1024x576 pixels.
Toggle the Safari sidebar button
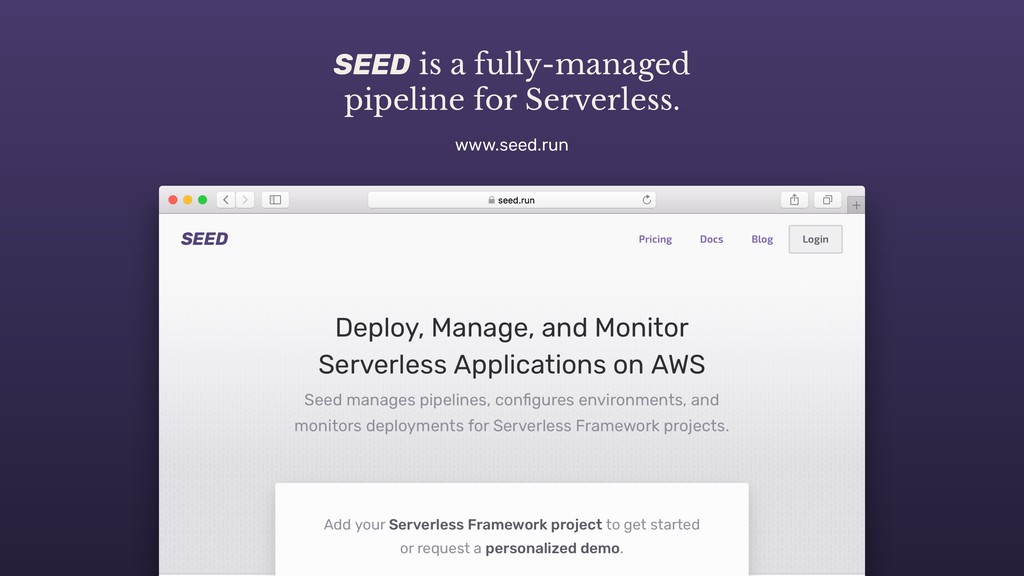point(275,200)
